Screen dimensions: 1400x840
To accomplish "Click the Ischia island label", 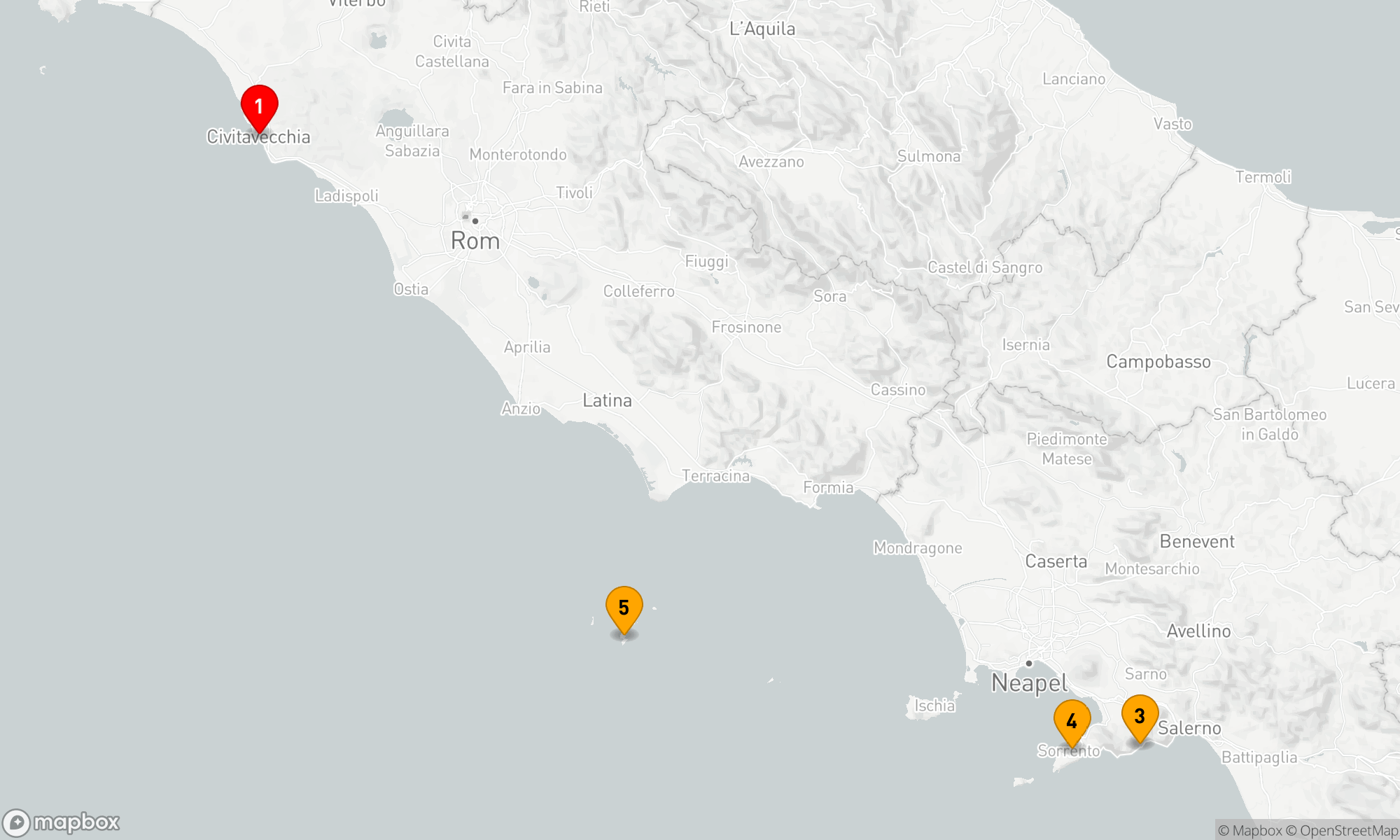I will click(x=934, y=706).
